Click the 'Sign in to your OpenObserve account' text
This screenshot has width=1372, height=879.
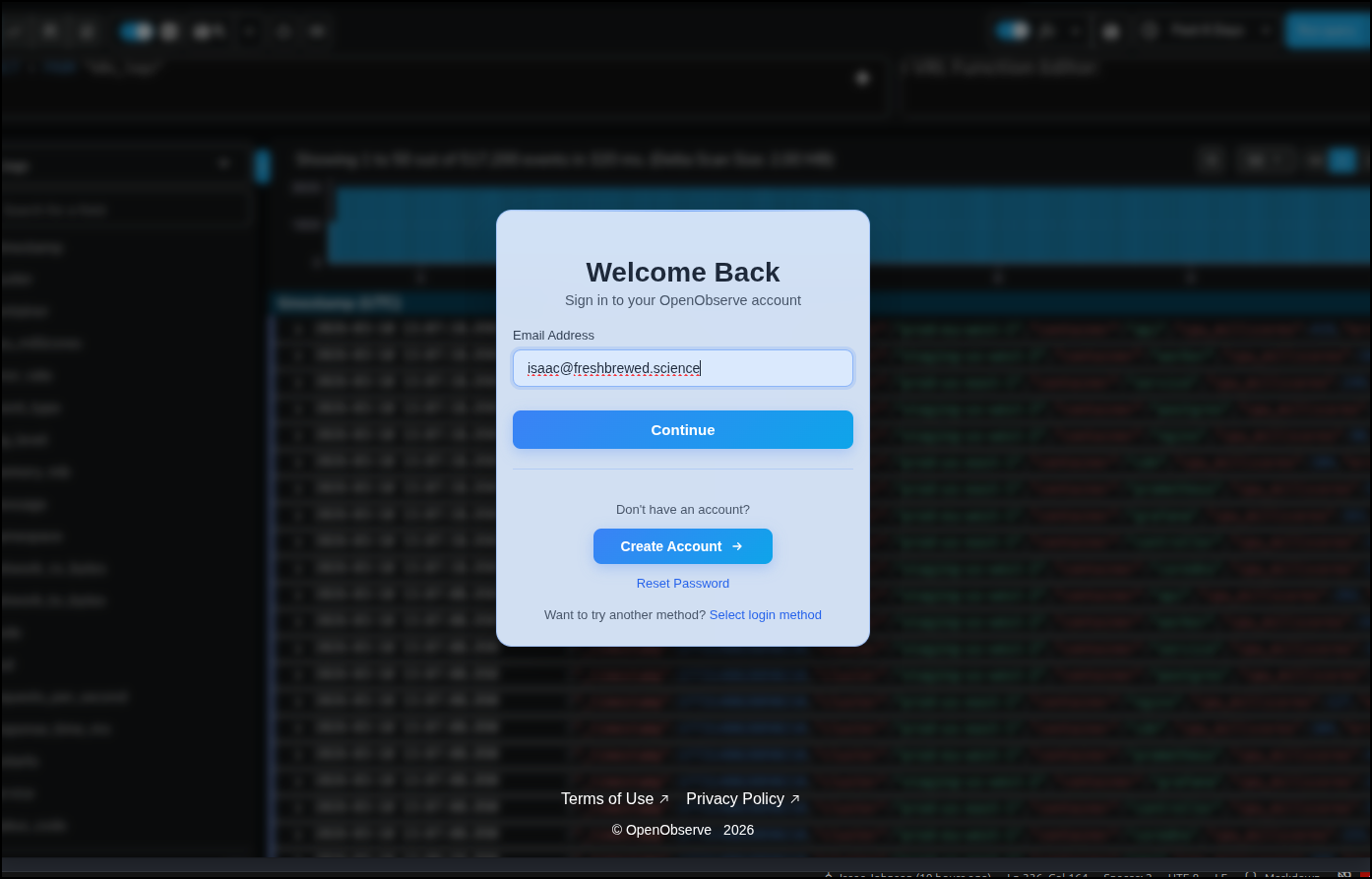[683, 300]
